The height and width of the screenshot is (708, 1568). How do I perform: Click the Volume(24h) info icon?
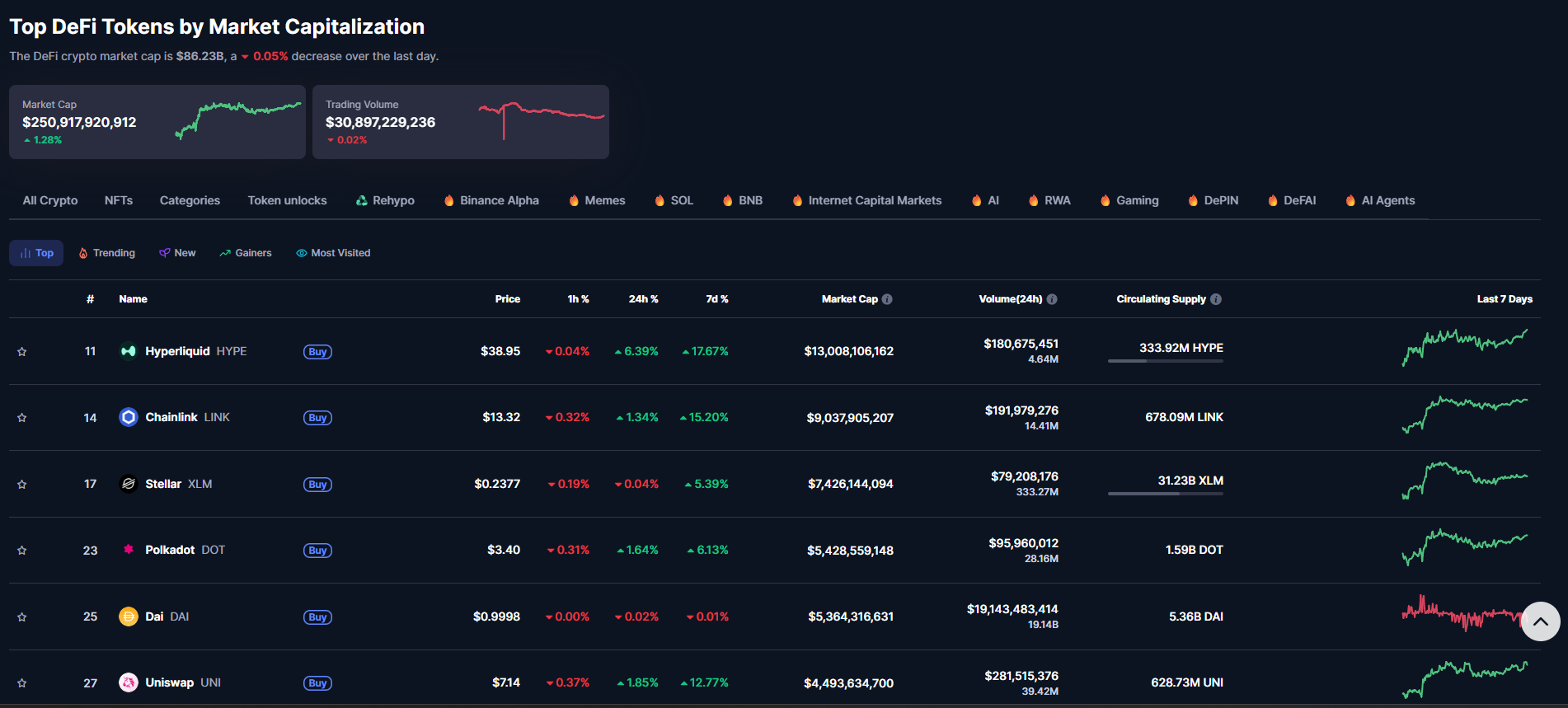point(1052,299)
